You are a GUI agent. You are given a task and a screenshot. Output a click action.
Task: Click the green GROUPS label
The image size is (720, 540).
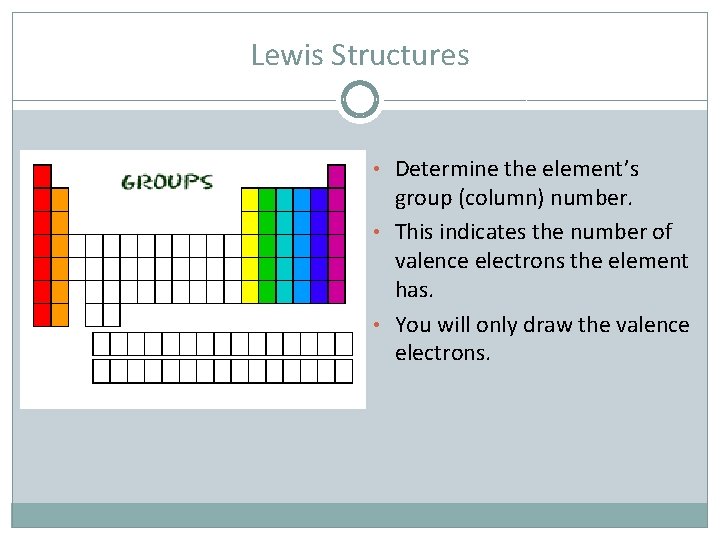(167, 182)
